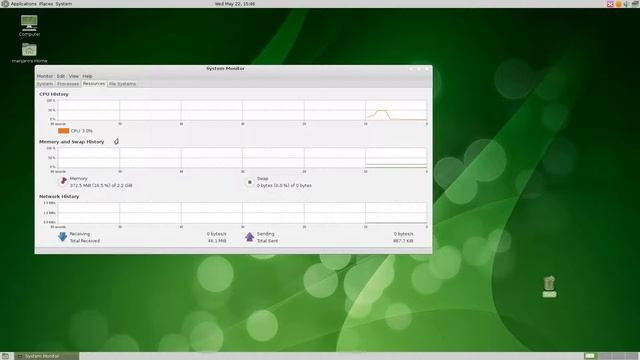Viewport: 640px width, 360px height.
Task: Open the Edit menu
Action: [x=61, y=76]
